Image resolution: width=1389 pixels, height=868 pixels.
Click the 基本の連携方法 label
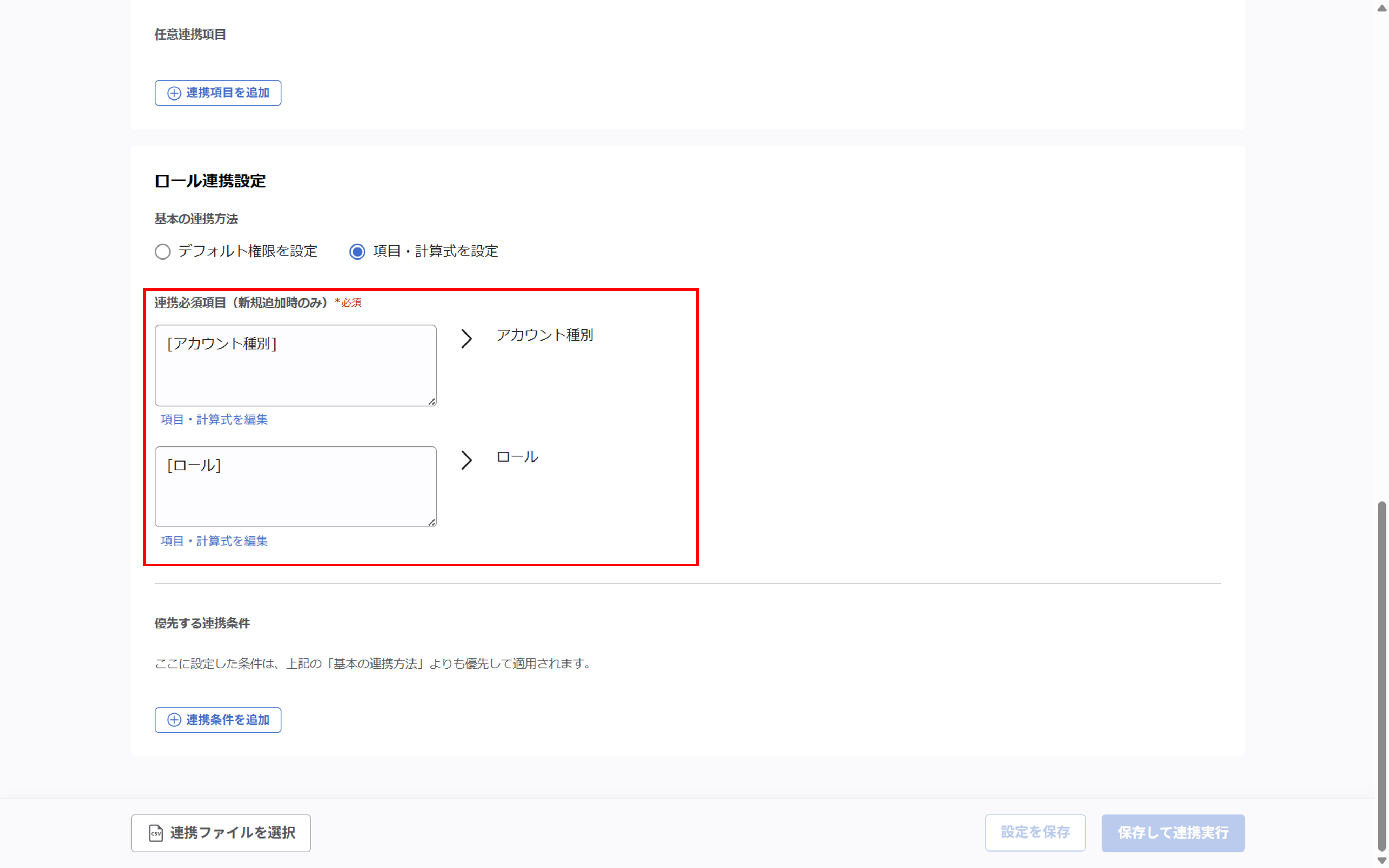coord(196,219)
